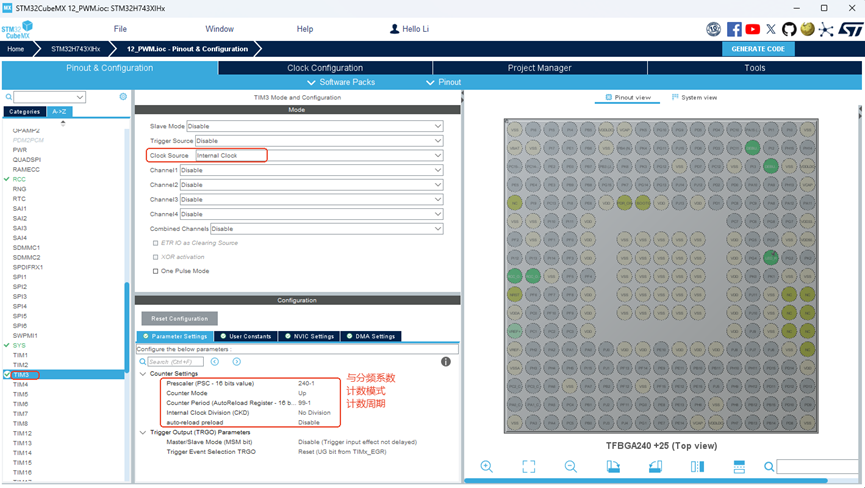
Task: Open the GitHub icon link
Action: click(x=789, y=29)
